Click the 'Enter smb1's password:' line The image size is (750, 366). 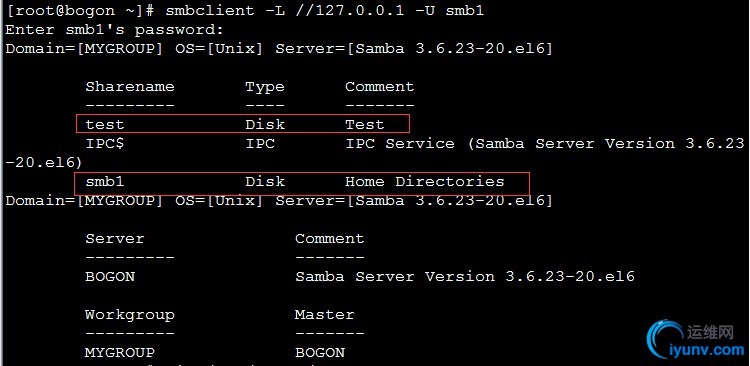(x=114, y=30)
